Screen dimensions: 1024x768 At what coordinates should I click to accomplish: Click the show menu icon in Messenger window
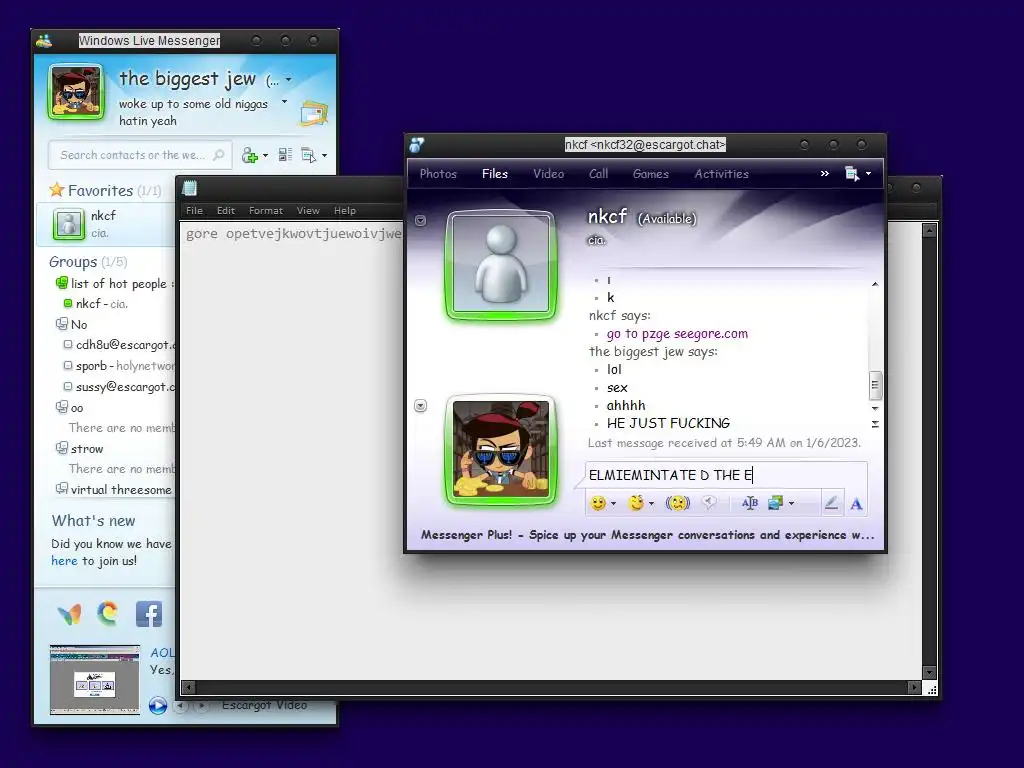tap(308, 155)
